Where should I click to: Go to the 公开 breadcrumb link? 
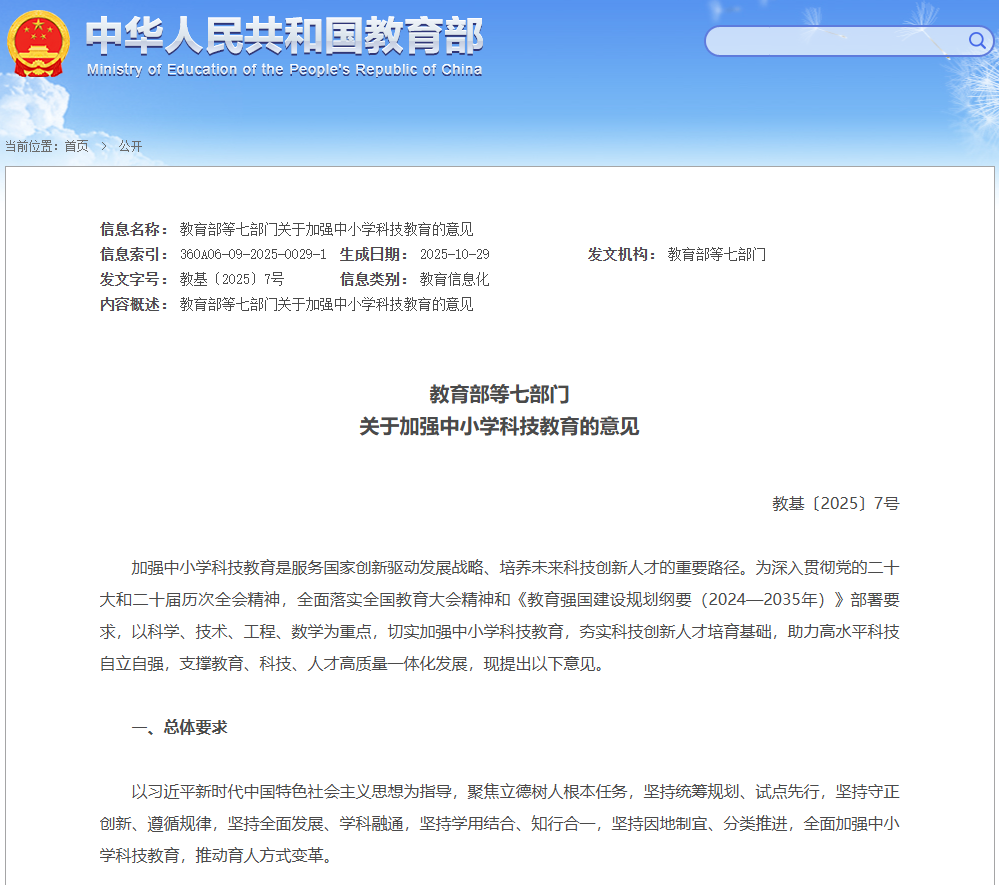[130, 146]
